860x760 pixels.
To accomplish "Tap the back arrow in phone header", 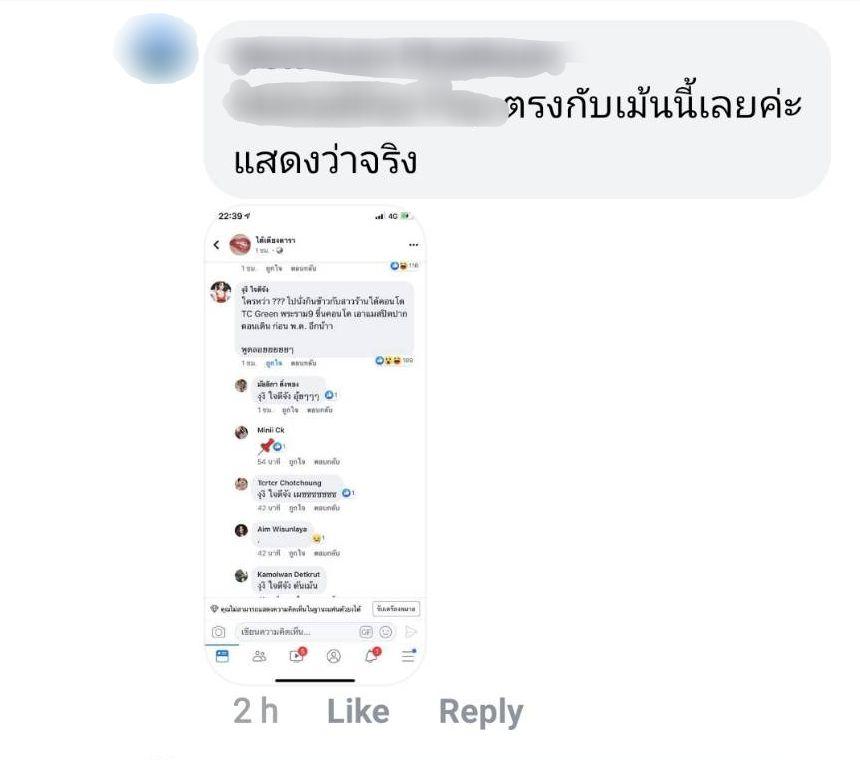I will 216,245.
